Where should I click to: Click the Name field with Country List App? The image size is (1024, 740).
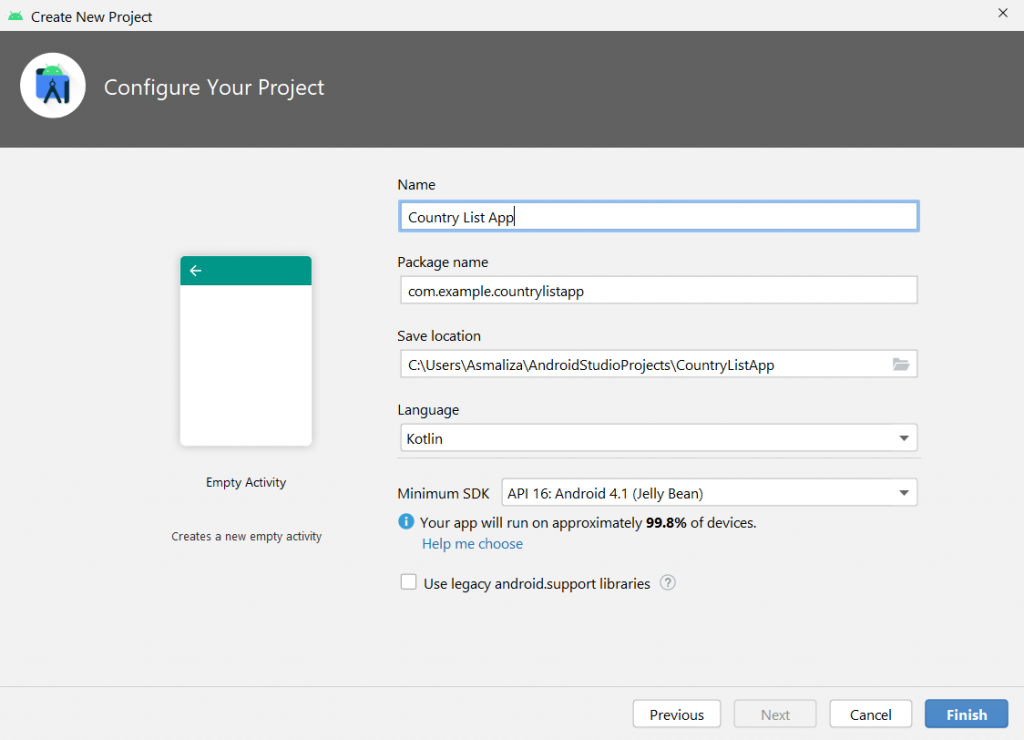click(x=657, y=217)
